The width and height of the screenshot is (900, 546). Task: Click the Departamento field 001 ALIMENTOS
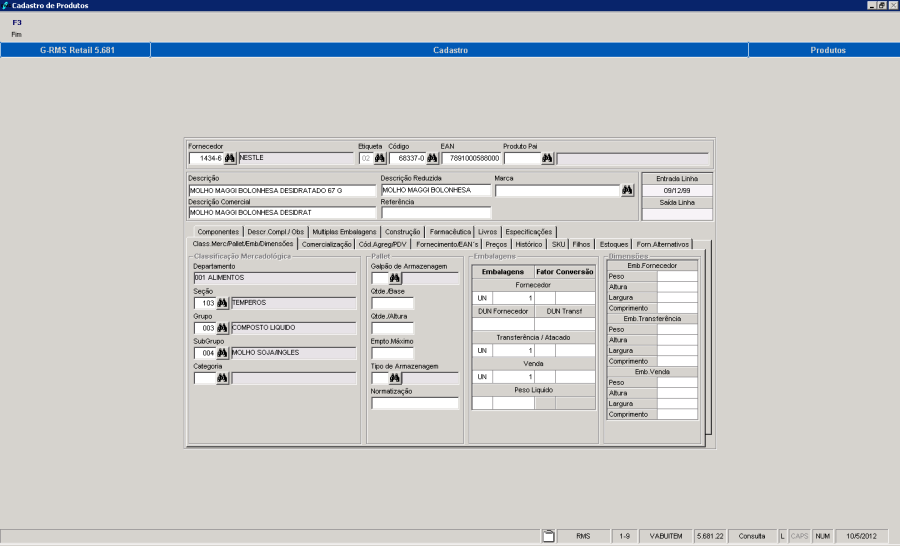[275, 278]
